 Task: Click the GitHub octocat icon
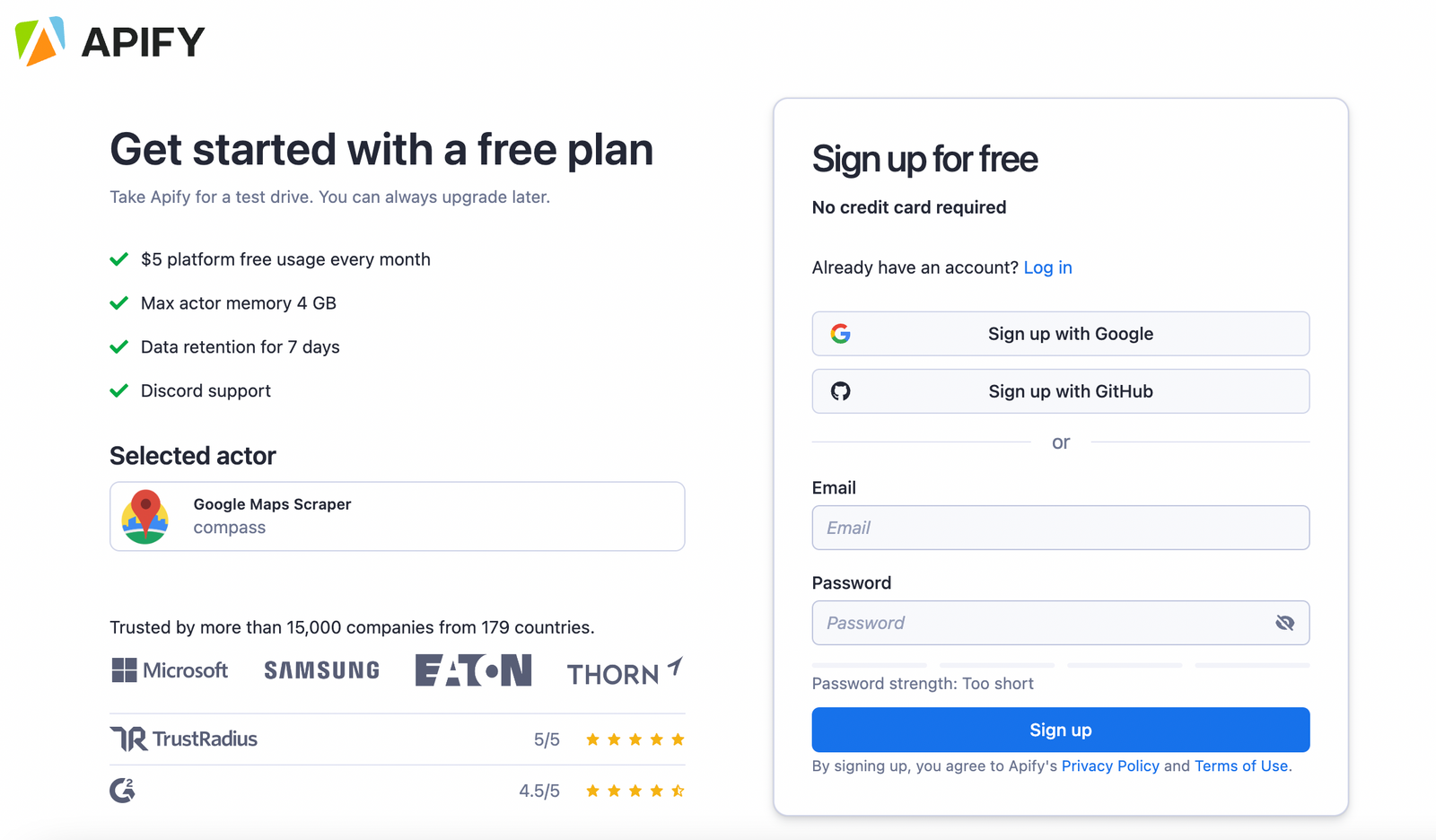pos(840,391)
